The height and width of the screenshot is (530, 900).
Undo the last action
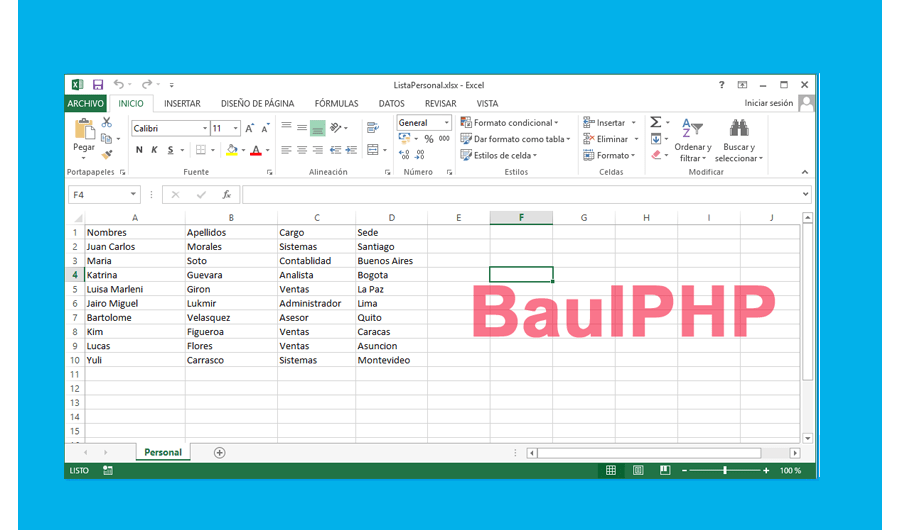(118, 85)
